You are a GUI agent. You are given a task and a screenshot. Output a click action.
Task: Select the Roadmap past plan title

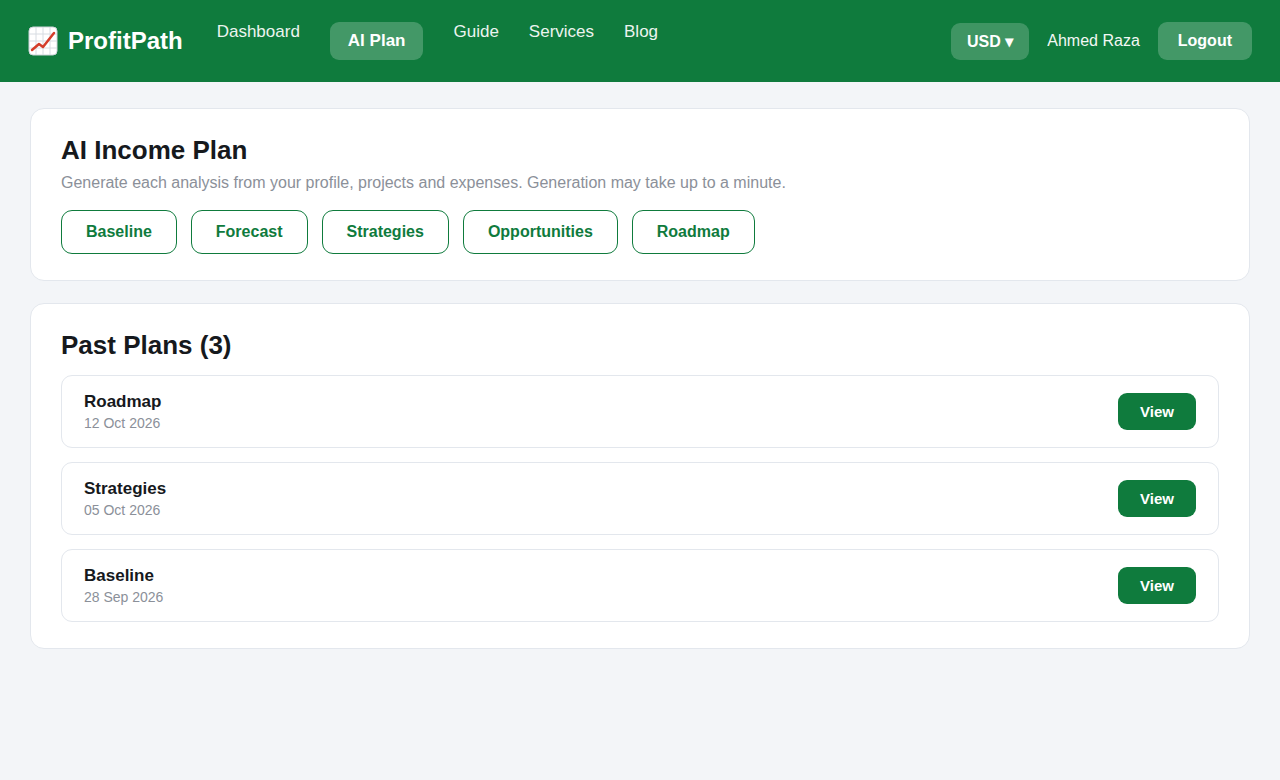(x=122, y=401)
